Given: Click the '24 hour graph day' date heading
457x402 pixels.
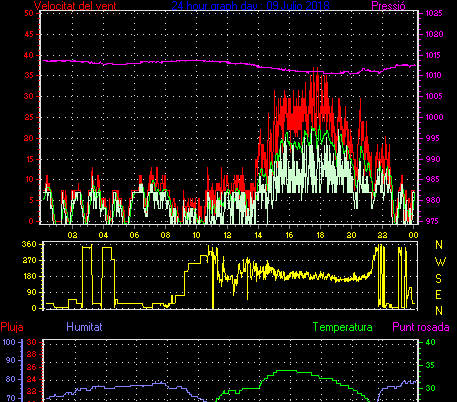Looking at the screenshot, I should click(250, 6).
